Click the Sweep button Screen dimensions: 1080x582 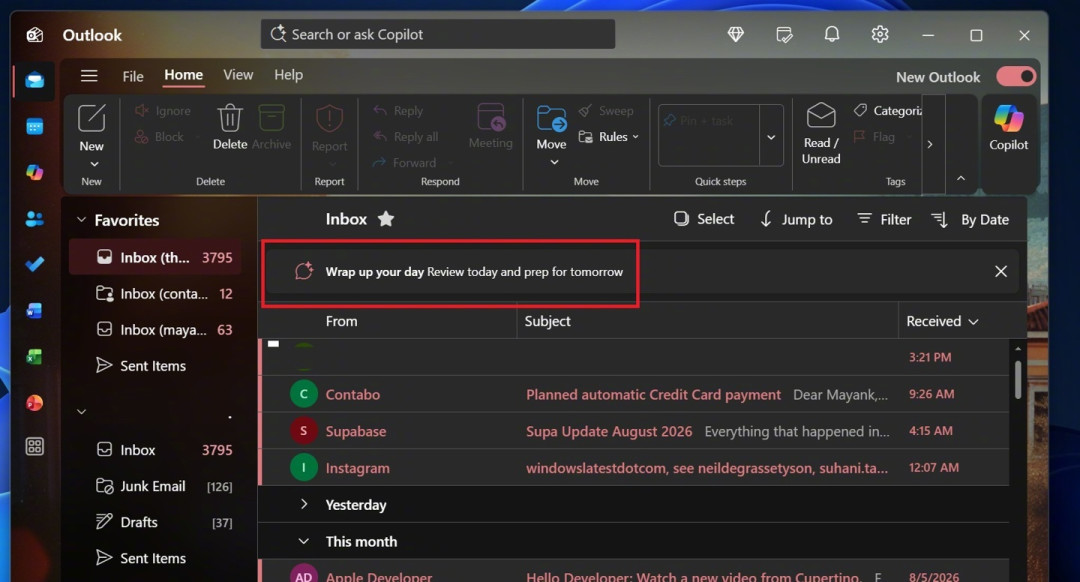tap(606, 111)
